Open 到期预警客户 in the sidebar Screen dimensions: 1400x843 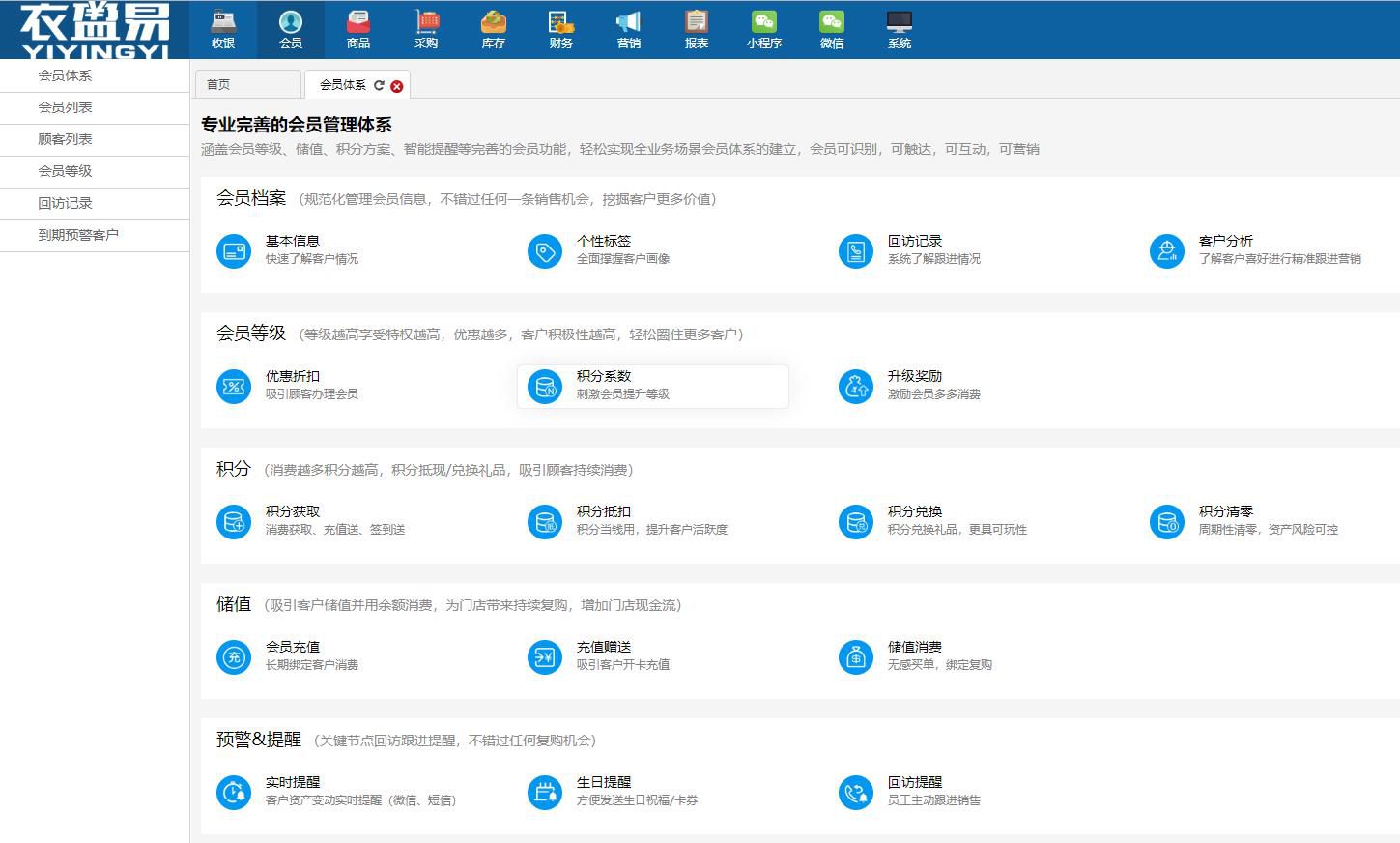[x=78, y=235]
